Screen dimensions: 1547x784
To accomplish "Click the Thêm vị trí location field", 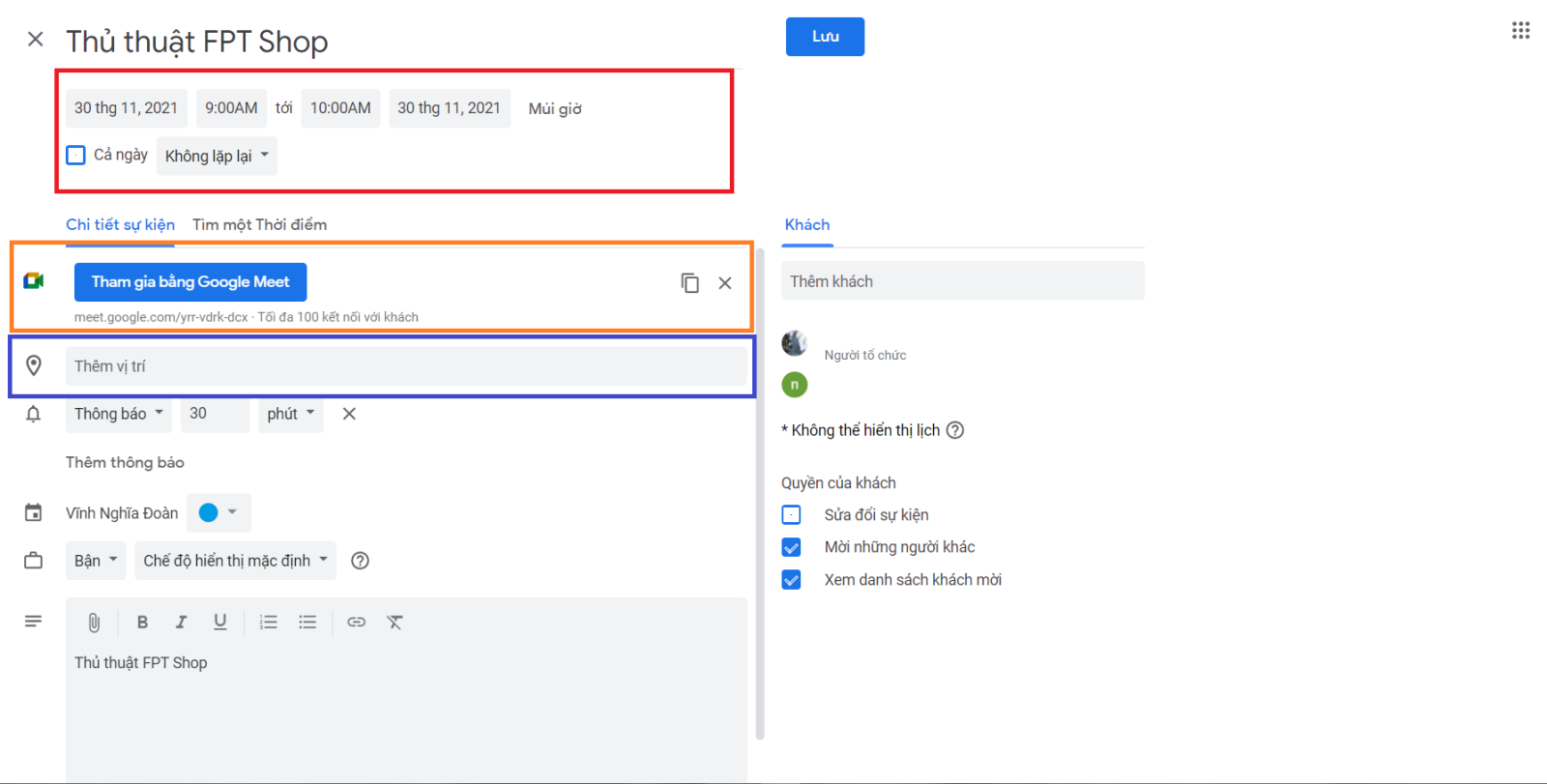I will click(x=406, y=366).
